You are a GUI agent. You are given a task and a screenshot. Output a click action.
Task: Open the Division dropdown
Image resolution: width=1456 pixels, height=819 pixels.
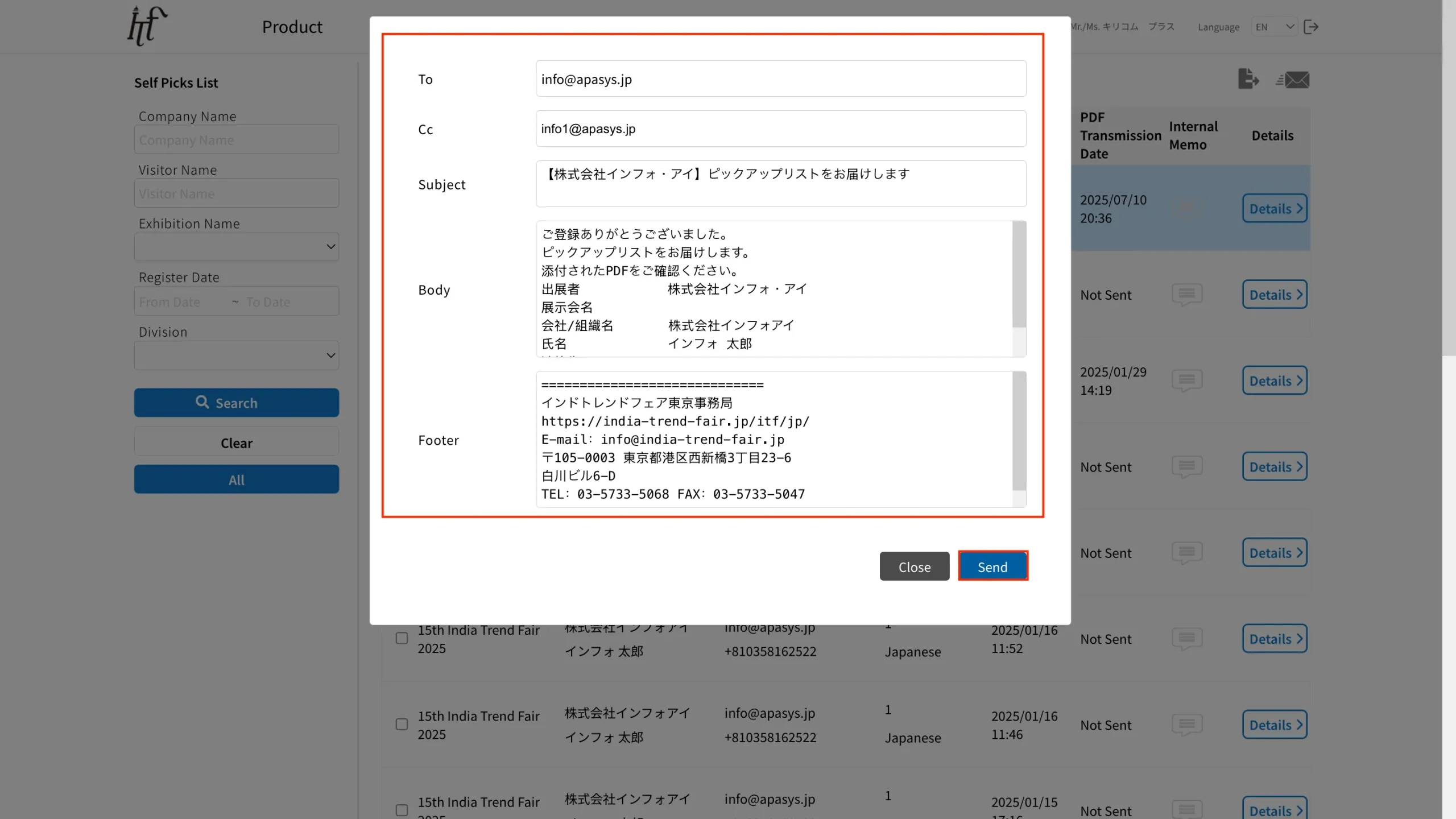coord(237,355)
